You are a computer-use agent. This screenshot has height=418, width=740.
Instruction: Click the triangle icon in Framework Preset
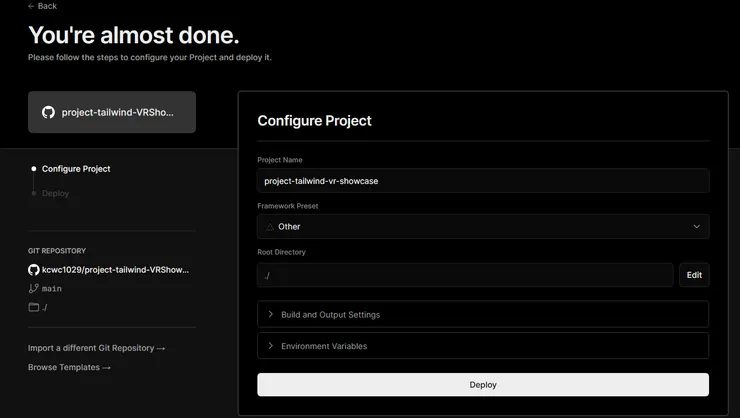pyautogui.click(x=270, y=227)
